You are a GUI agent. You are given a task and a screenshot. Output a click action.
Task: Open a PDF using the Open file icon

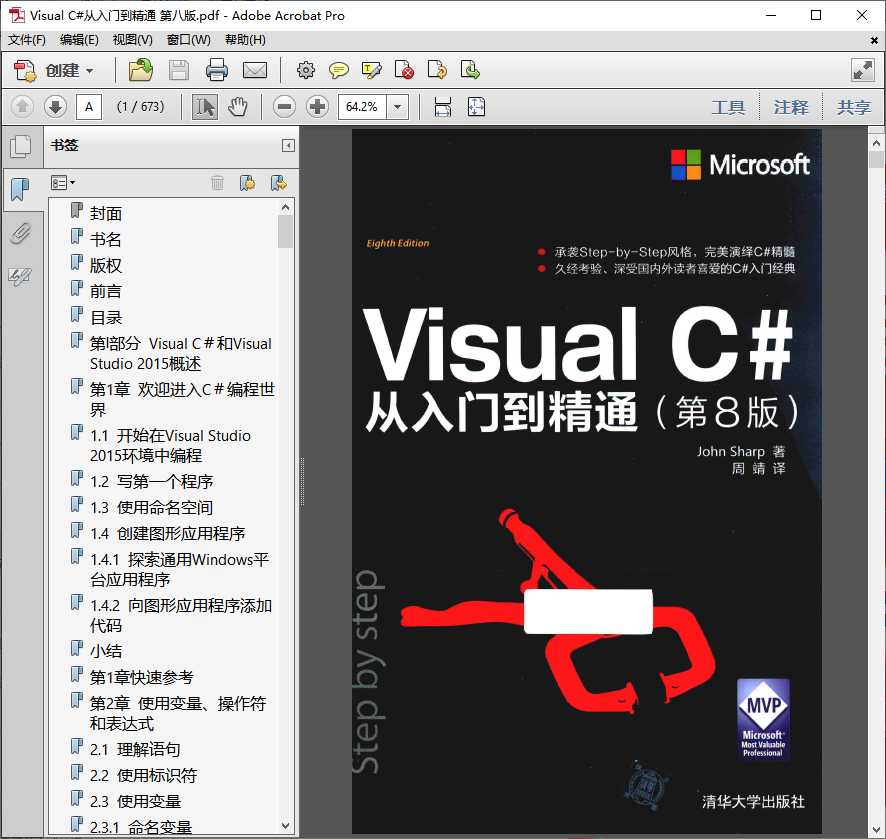140,70
